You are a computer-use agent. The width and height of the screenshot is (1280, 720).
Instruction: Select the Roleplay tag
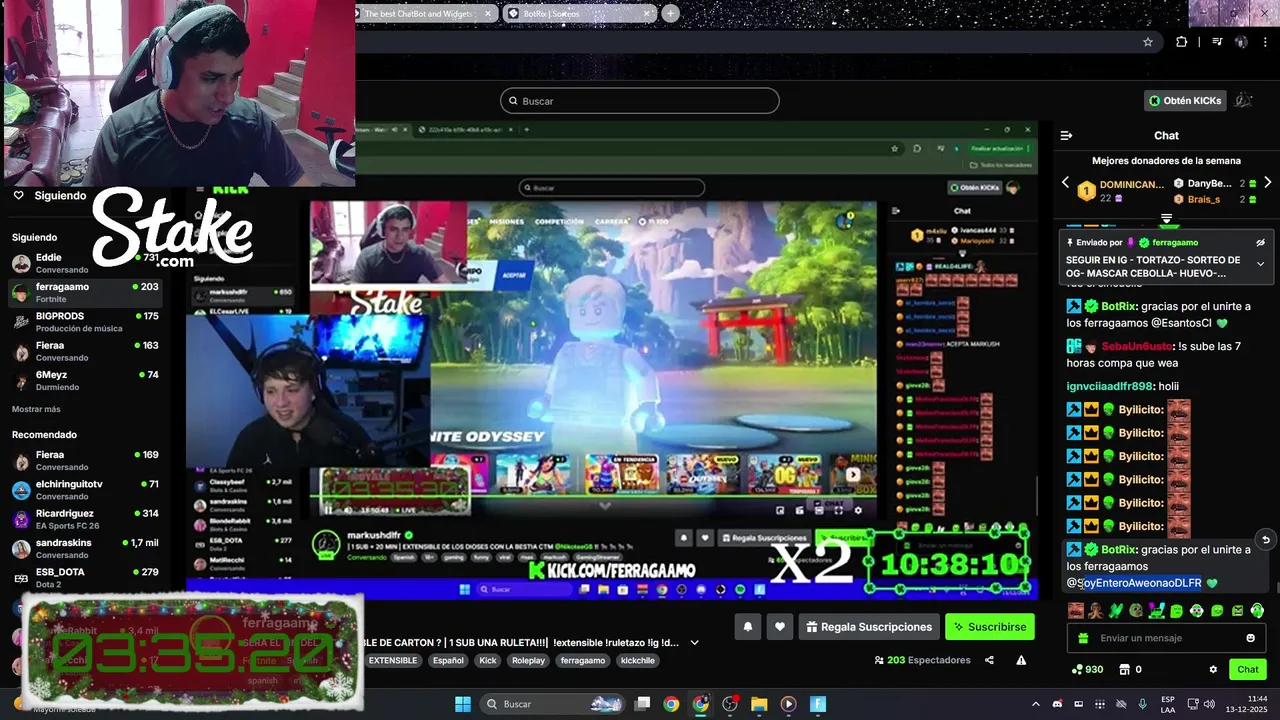[528, 660]
